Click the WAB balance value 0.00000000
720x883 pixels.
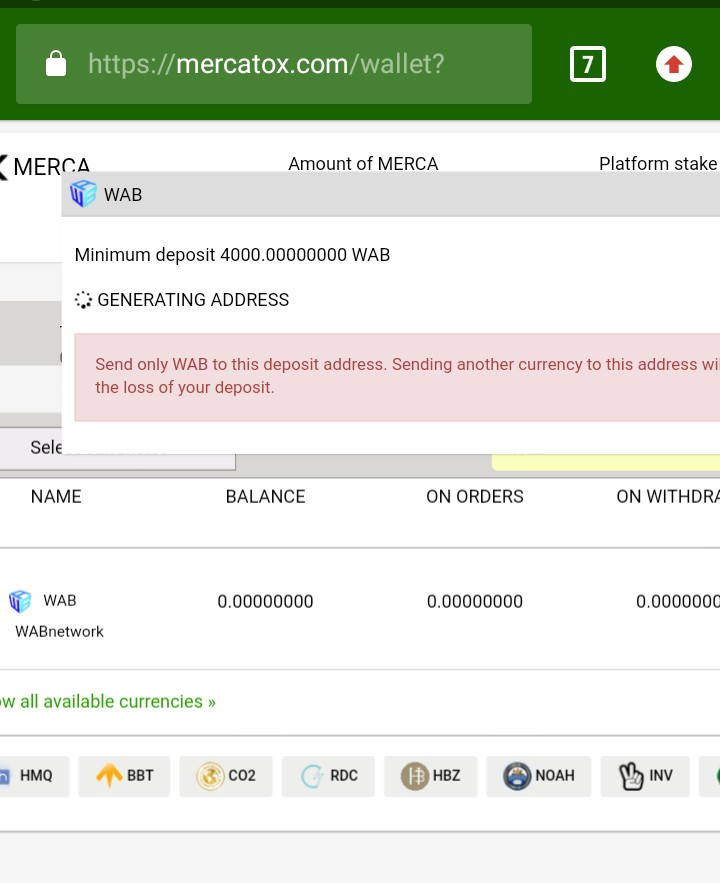click(x=265, y=601)
